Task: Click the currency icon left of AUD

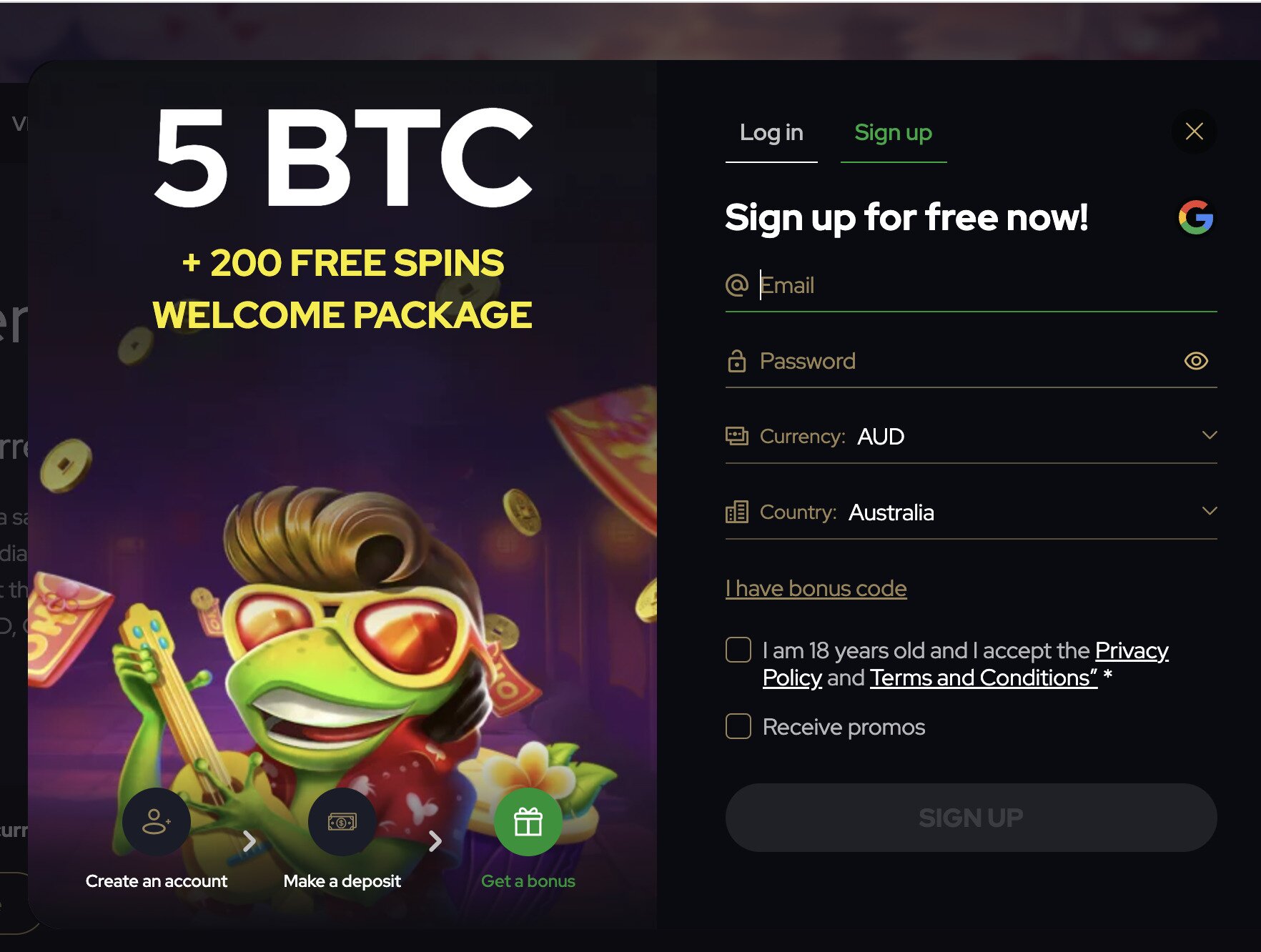Action: (736, 436)
